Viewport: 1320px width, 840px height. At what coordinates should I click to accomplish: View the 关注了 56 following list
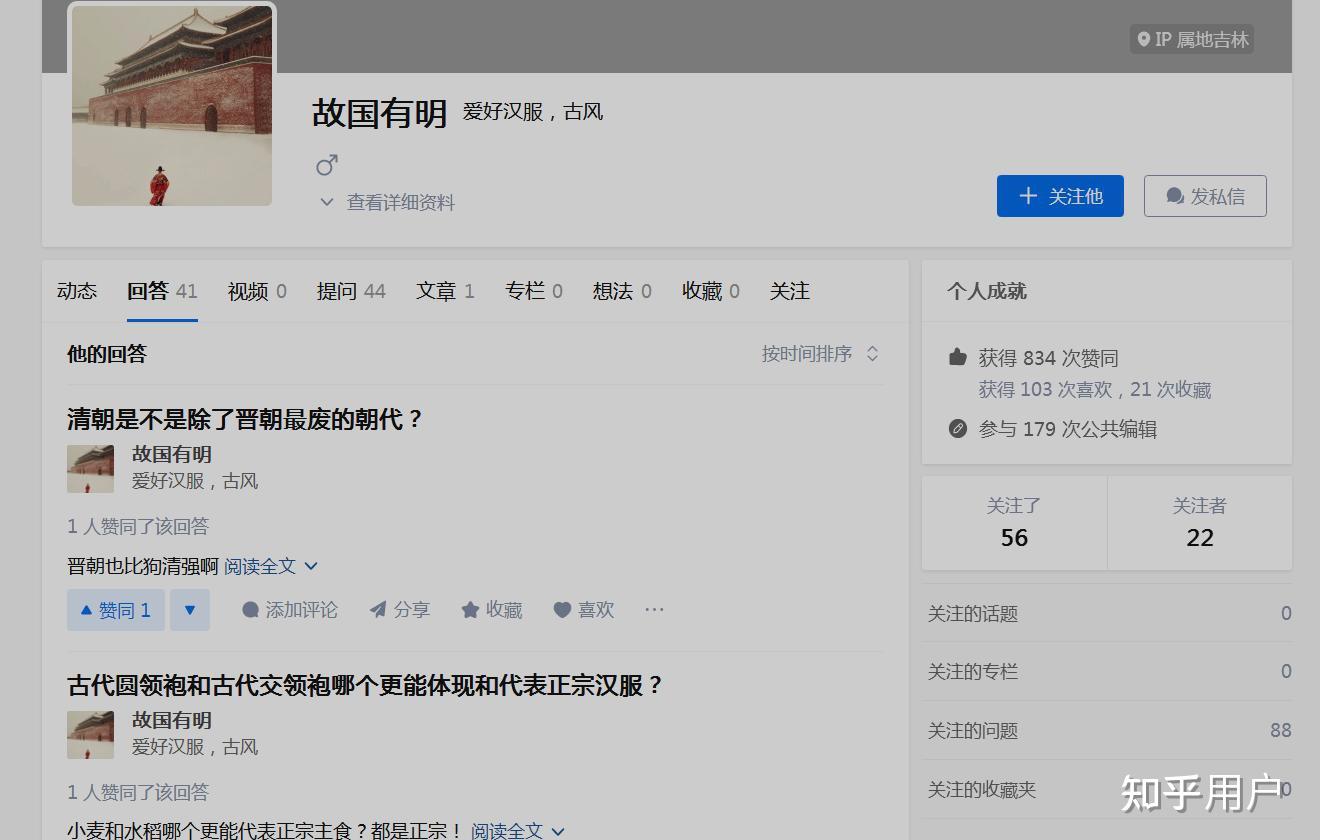[x=1014, y=523]
